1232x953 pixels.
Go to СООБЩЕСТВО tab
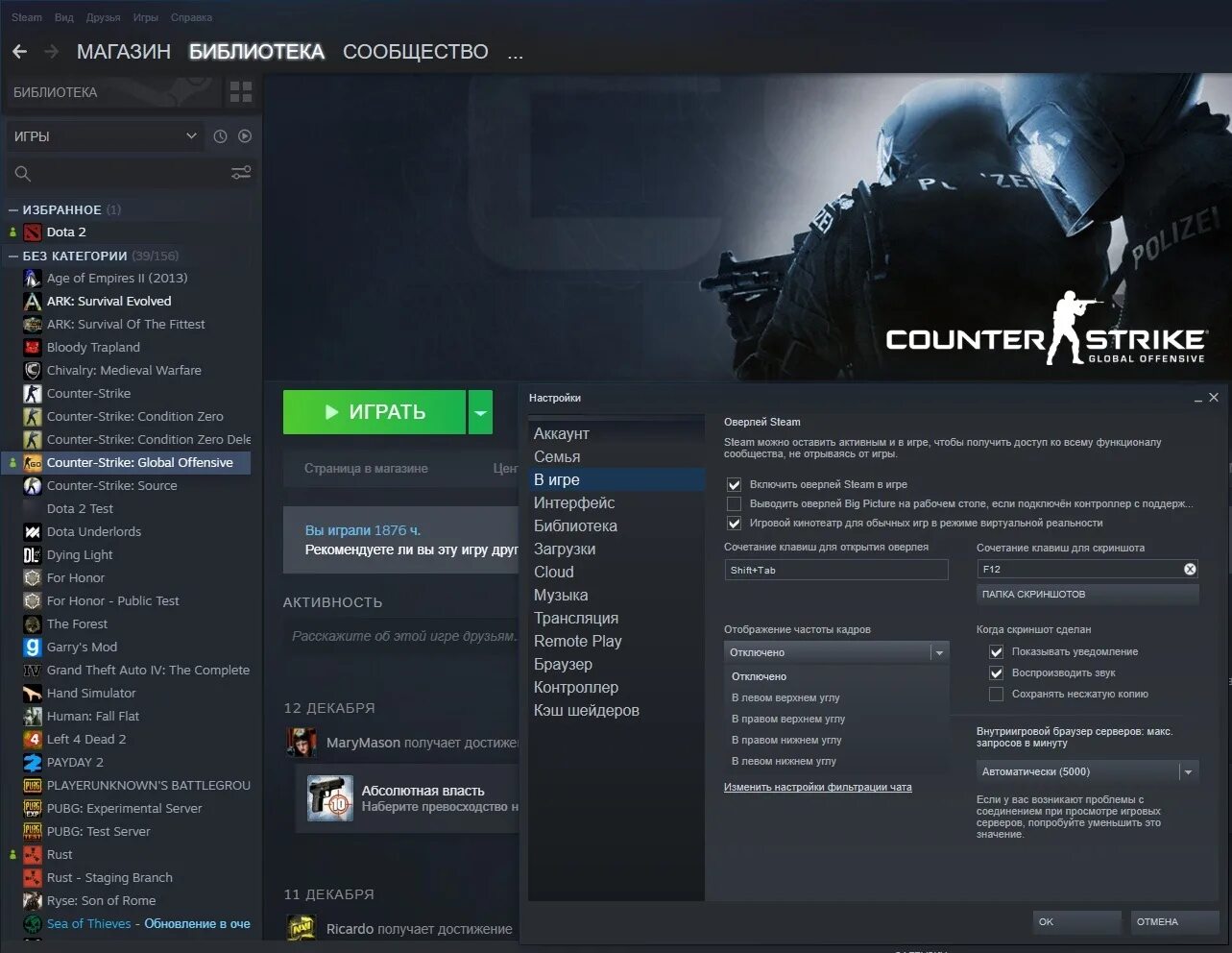point(416,52)
